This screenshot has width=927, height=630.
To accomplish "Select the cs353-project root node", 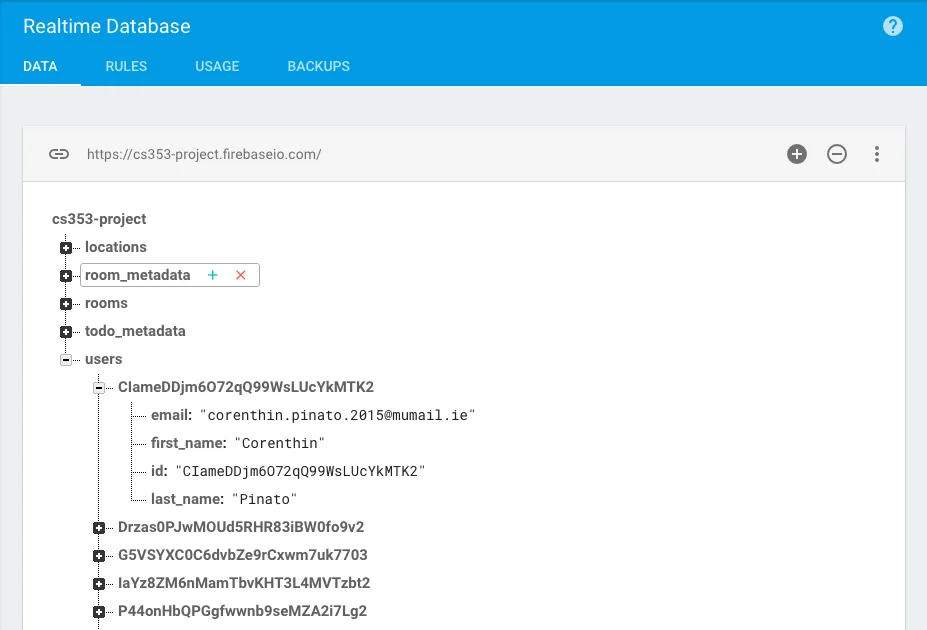I will tap(97, 219).
